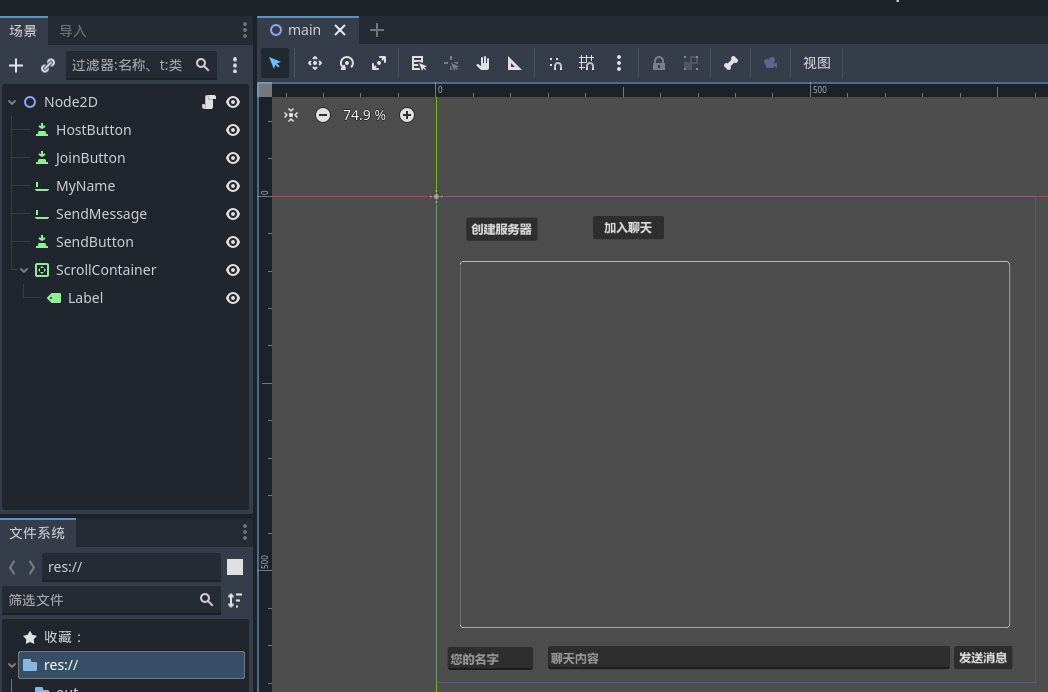Hide the HostButton node
Image resolution: width=1048 pixels, height=692 pixels.
point(233,130)
